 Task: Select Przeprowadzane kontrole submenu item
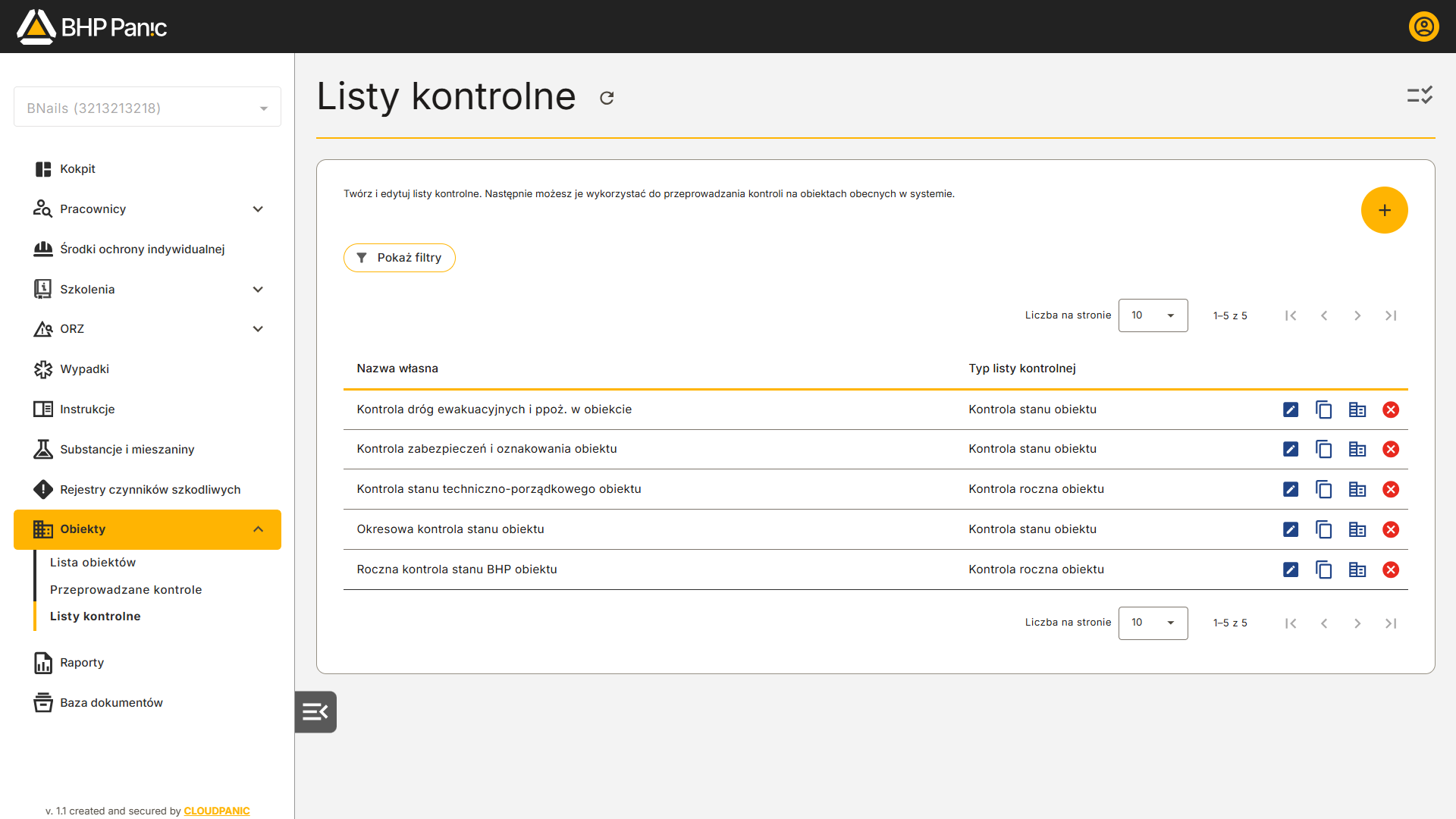tap(126, 589)
